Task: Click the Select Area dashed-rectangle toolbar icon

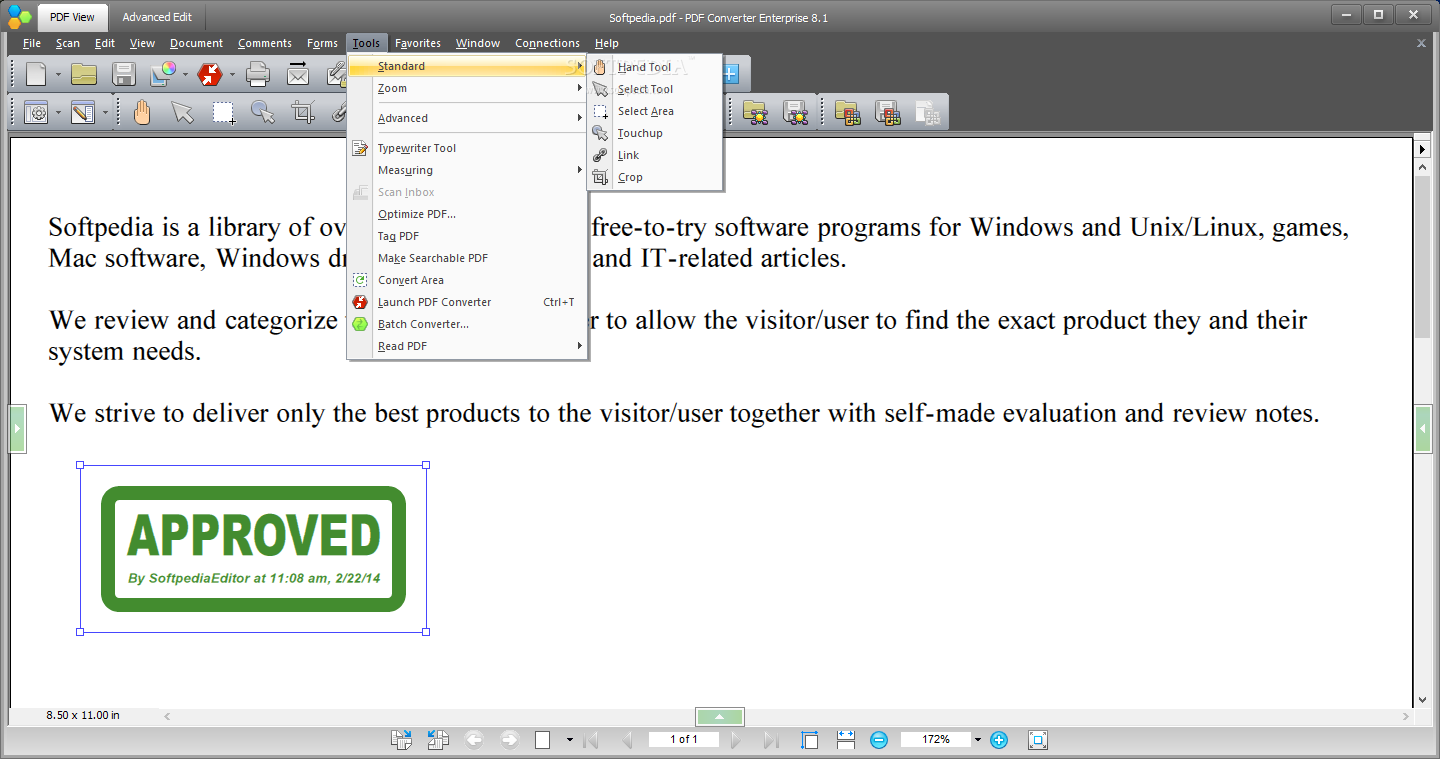Action: click(x=224, y=112)
